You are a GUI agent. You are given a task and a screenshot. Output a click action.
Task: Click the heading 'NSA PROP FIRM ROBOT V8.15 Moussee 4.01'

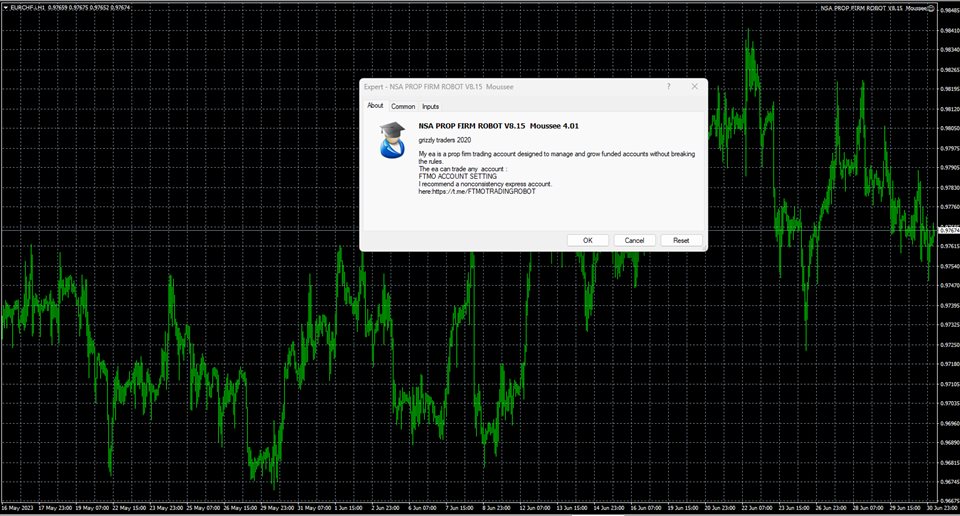[x=498, y=126]
